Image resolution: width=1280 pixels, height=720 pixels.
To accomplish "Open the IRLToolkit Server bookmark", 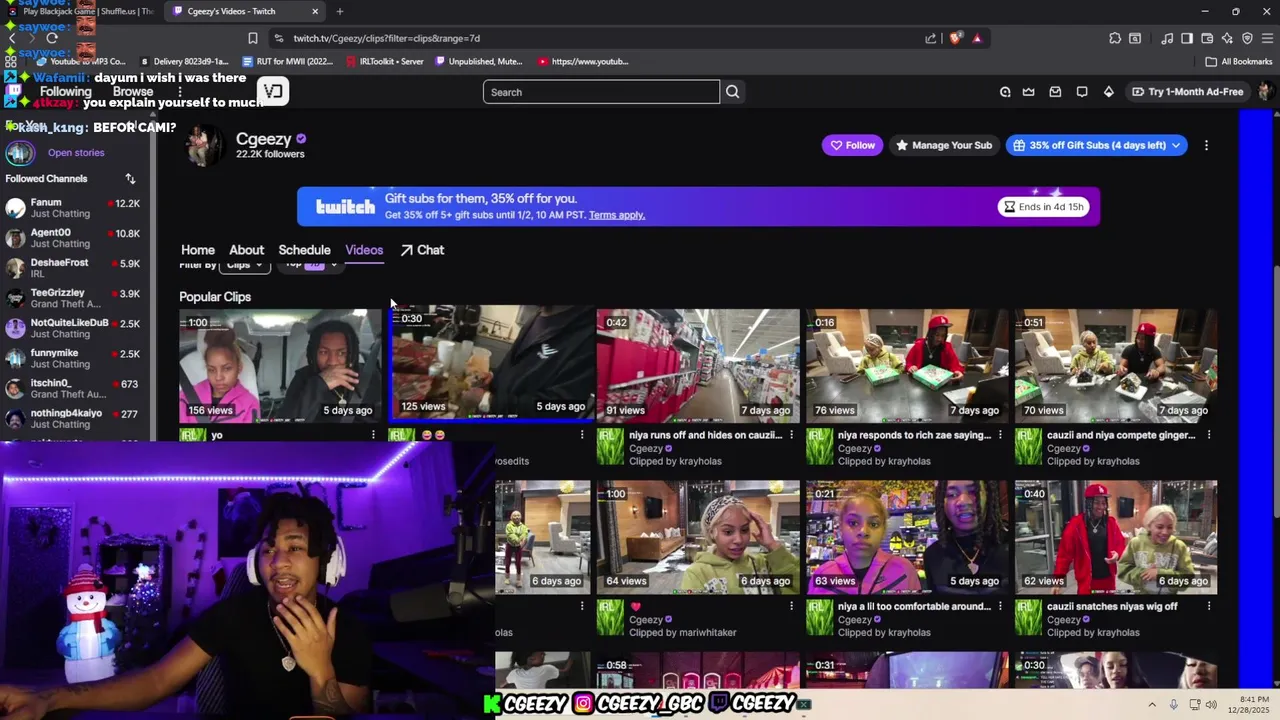I will coord(384,61).
